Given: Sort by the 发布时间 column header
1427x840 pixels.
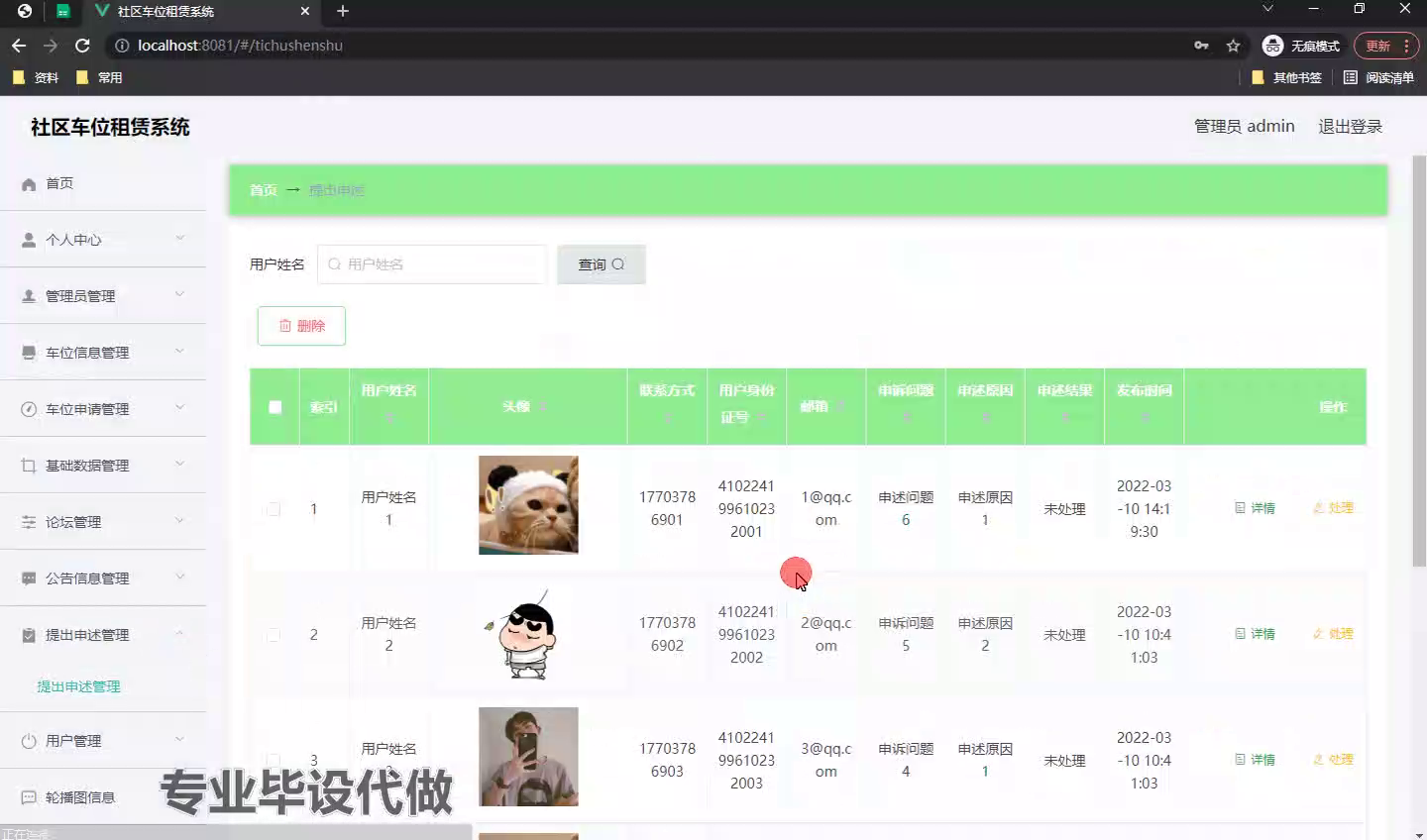Looking at the screenshot, I should [x=1144, y=404].
